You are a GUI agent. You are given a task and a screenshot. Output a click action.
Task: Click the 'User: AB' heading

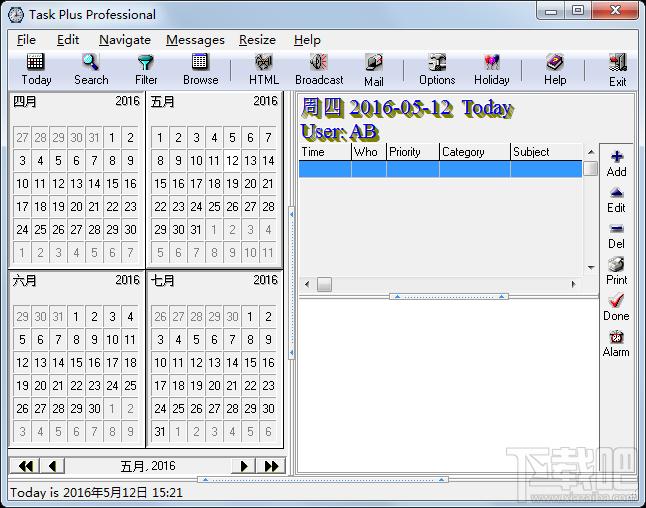[x=339, y=132]
